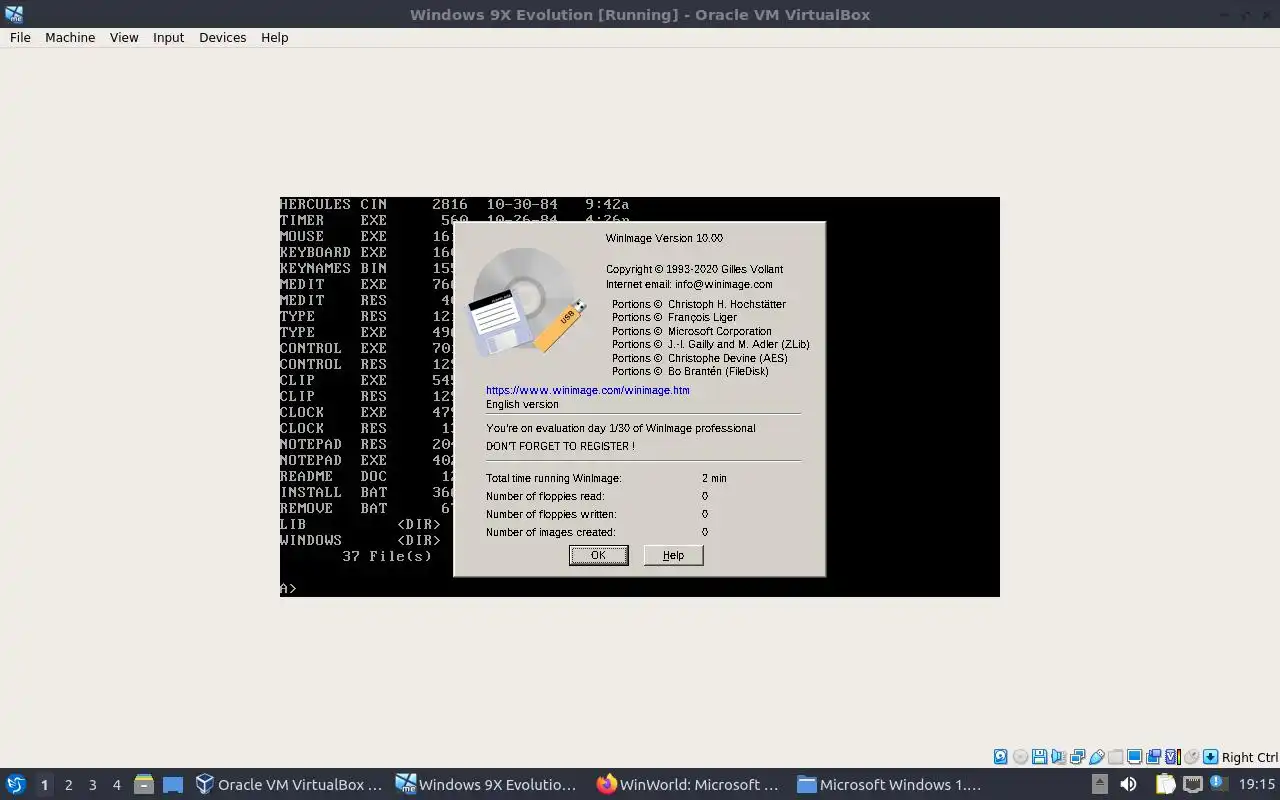Click the VirtualBox window icon in title bar
Screen dimensions: 1280x800
click(13, 14)
